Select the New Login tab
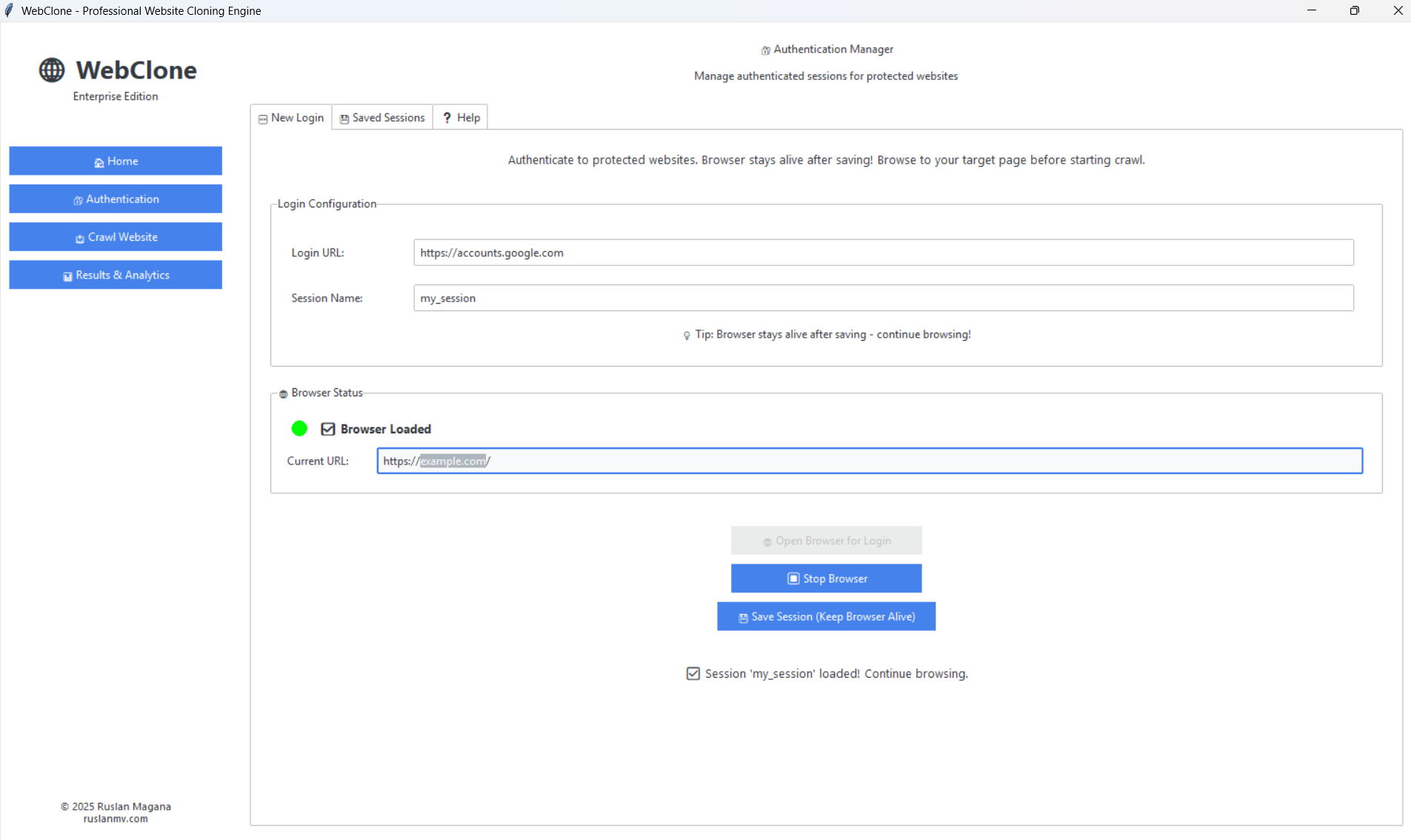Viewport: 1411px width, 840px height. (x=291, y=118)
